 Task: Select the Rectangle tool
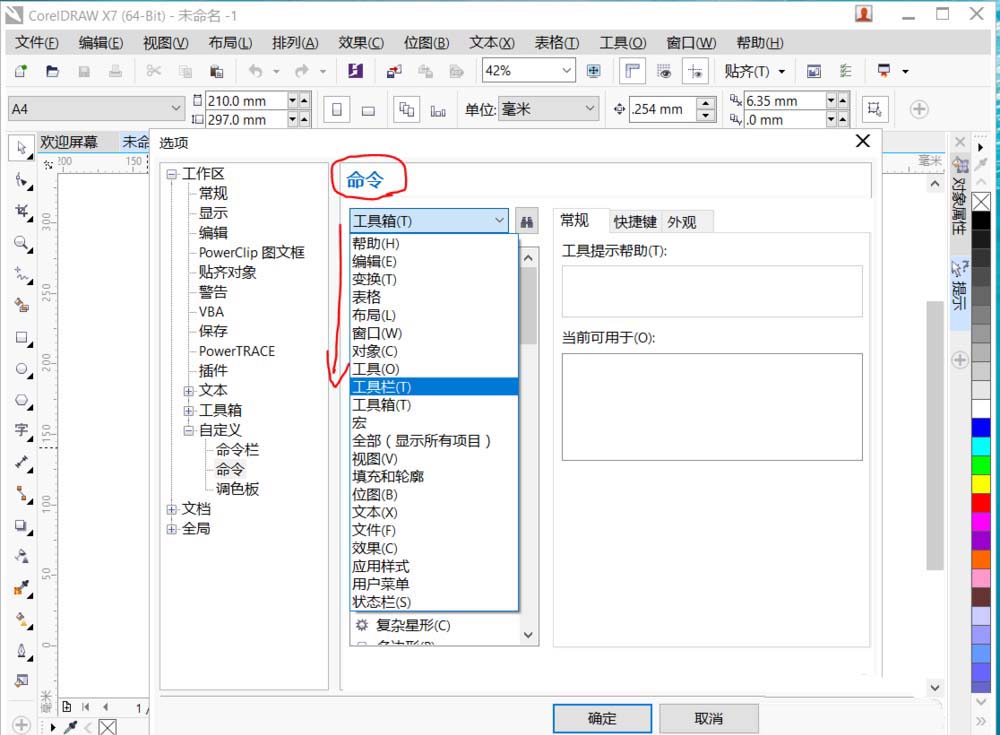[22, 338]
